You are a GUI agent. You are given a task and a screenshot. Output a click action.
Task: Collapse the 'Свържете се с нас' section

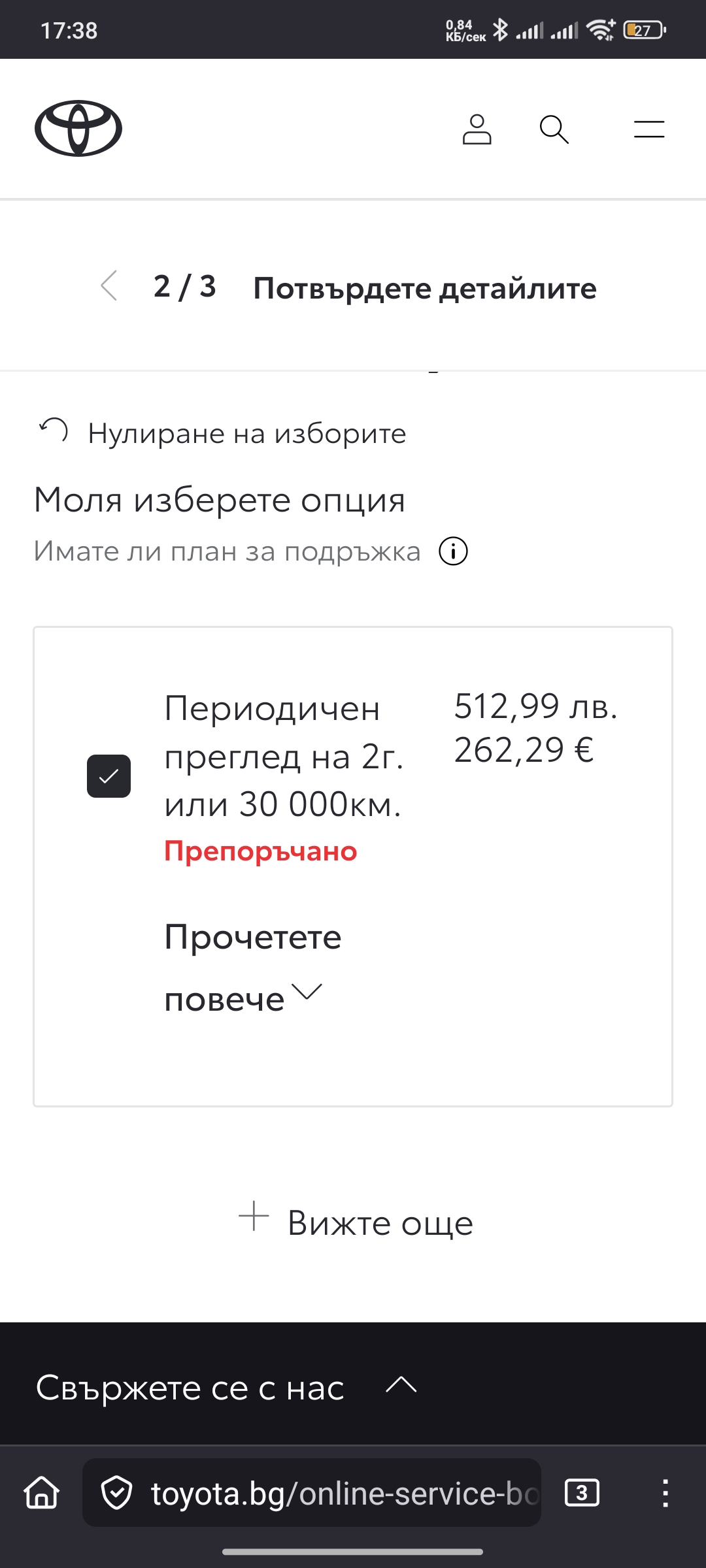point(399,1388)
